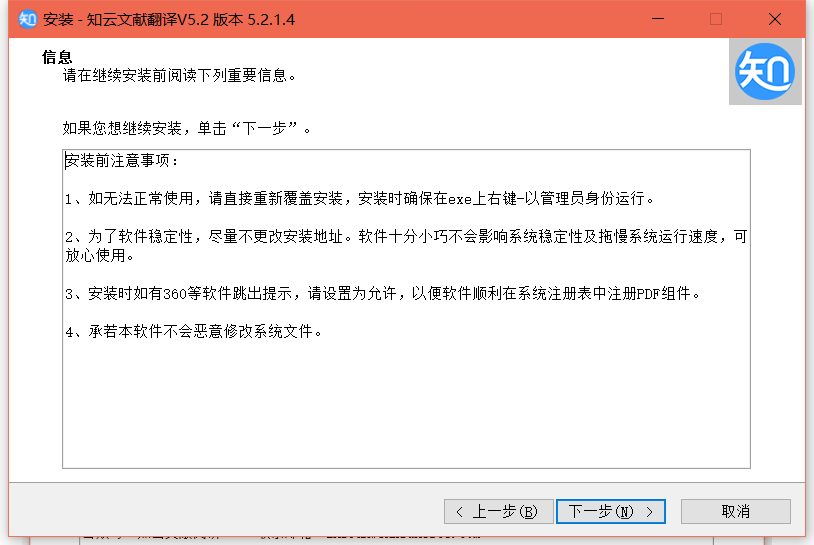Click the line 安装前注意事项：
The width and height of the screenshot is (814, 545).
coord(122,161)
